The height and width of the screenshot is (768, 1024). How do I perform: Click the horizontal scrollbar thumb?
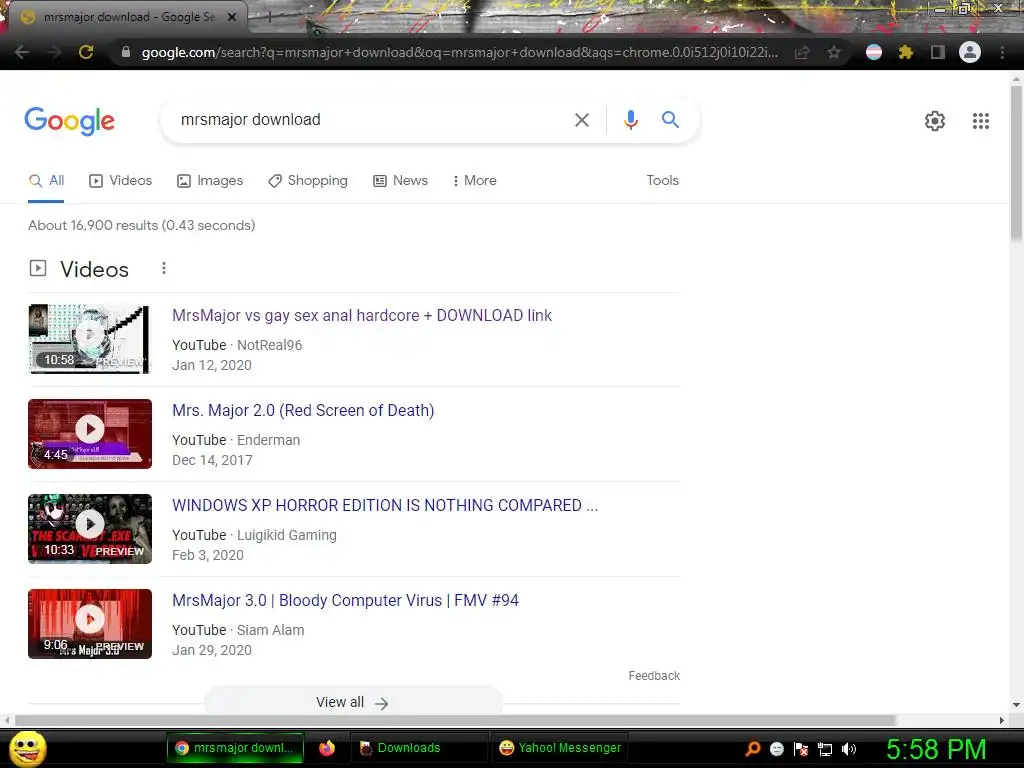pyautogui.click(x=455, y=720)
